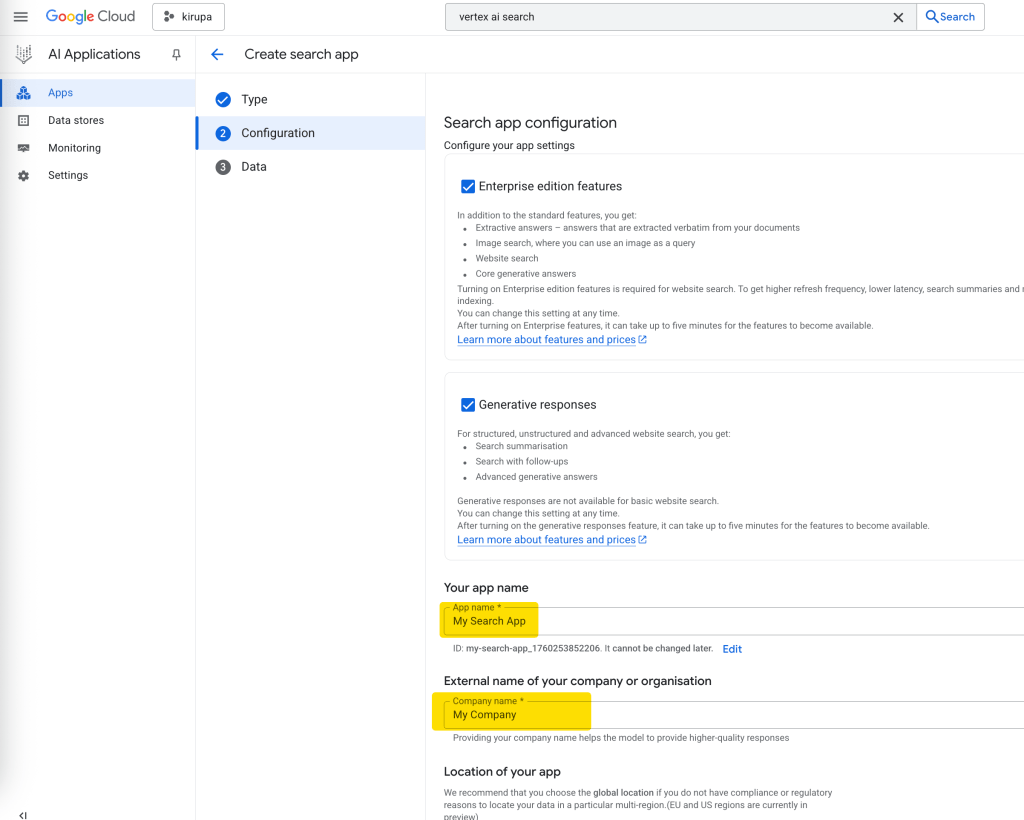Collapse the left sidebar panel
The height and width of the screenshot is (820, 1024).
(x=23, y=815)
